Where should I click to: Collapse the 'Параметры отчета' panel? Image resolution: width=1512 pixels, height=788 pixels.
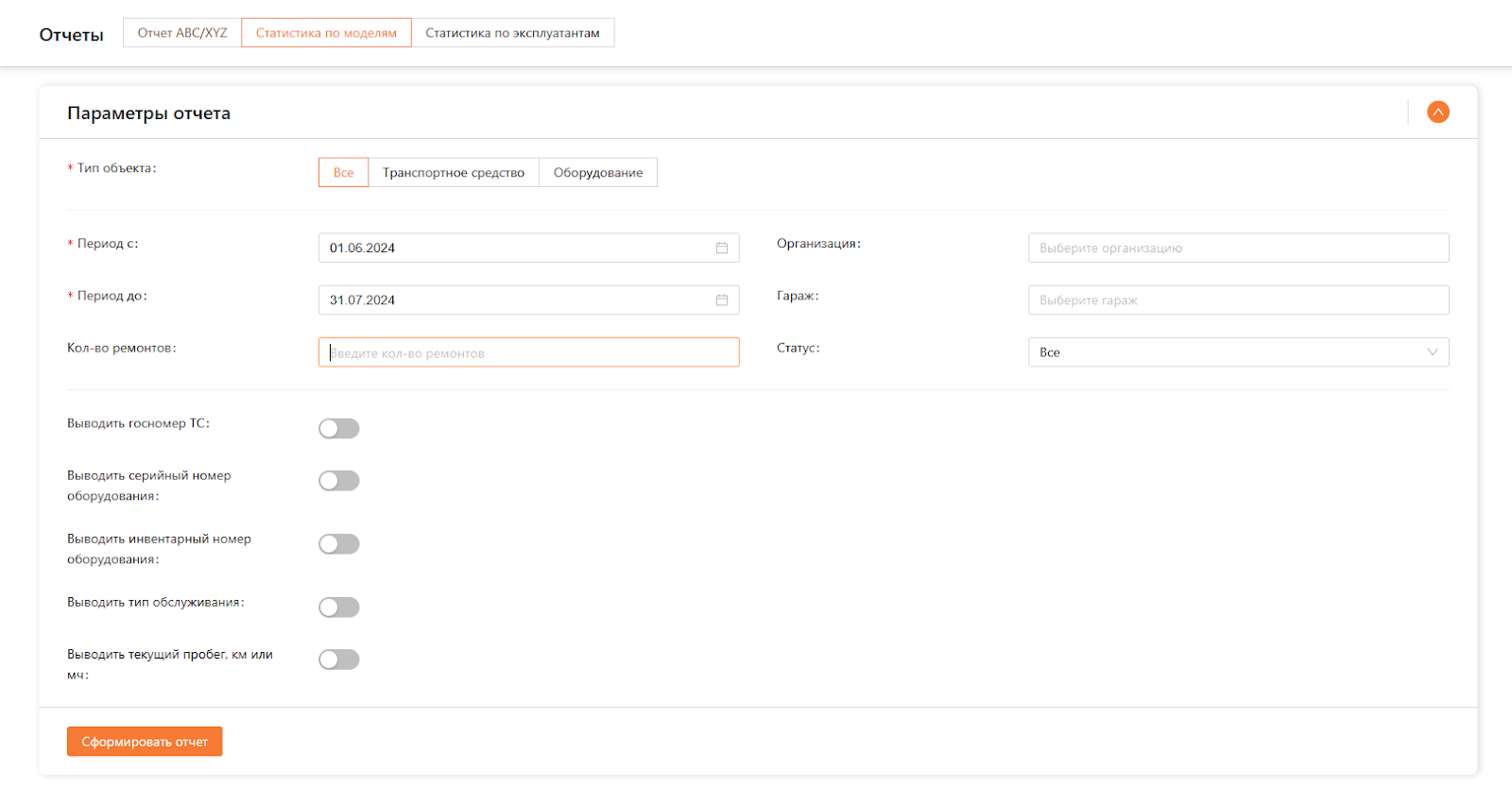tap(1437, 112)
